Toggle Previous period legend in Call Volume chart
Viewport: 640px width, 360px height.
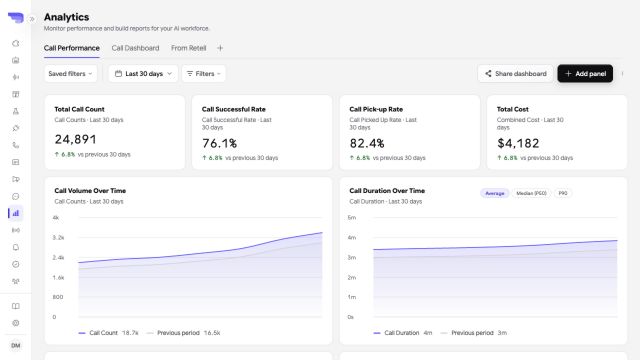coord(183,333)
